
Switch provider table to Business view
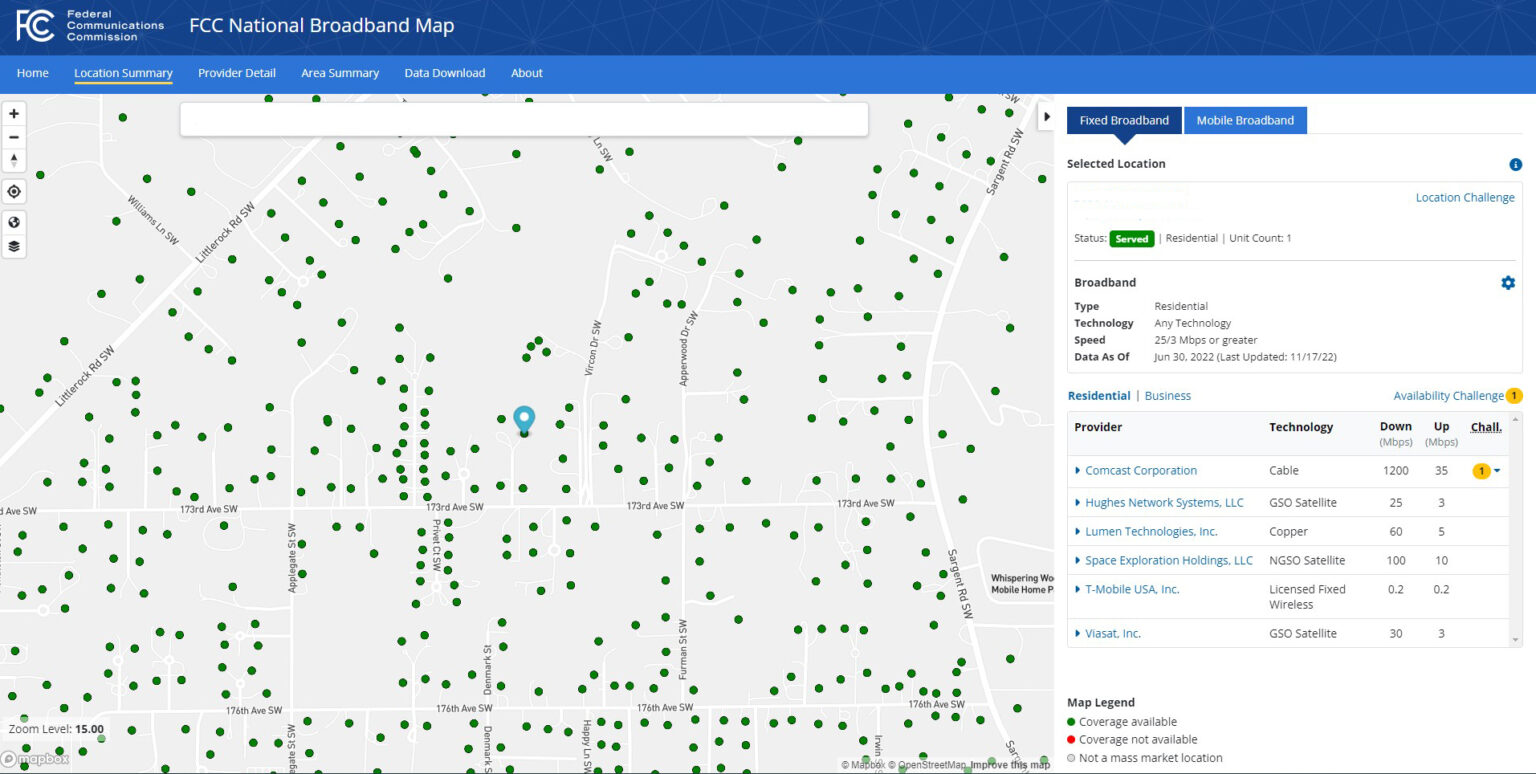click(1167, 395)
